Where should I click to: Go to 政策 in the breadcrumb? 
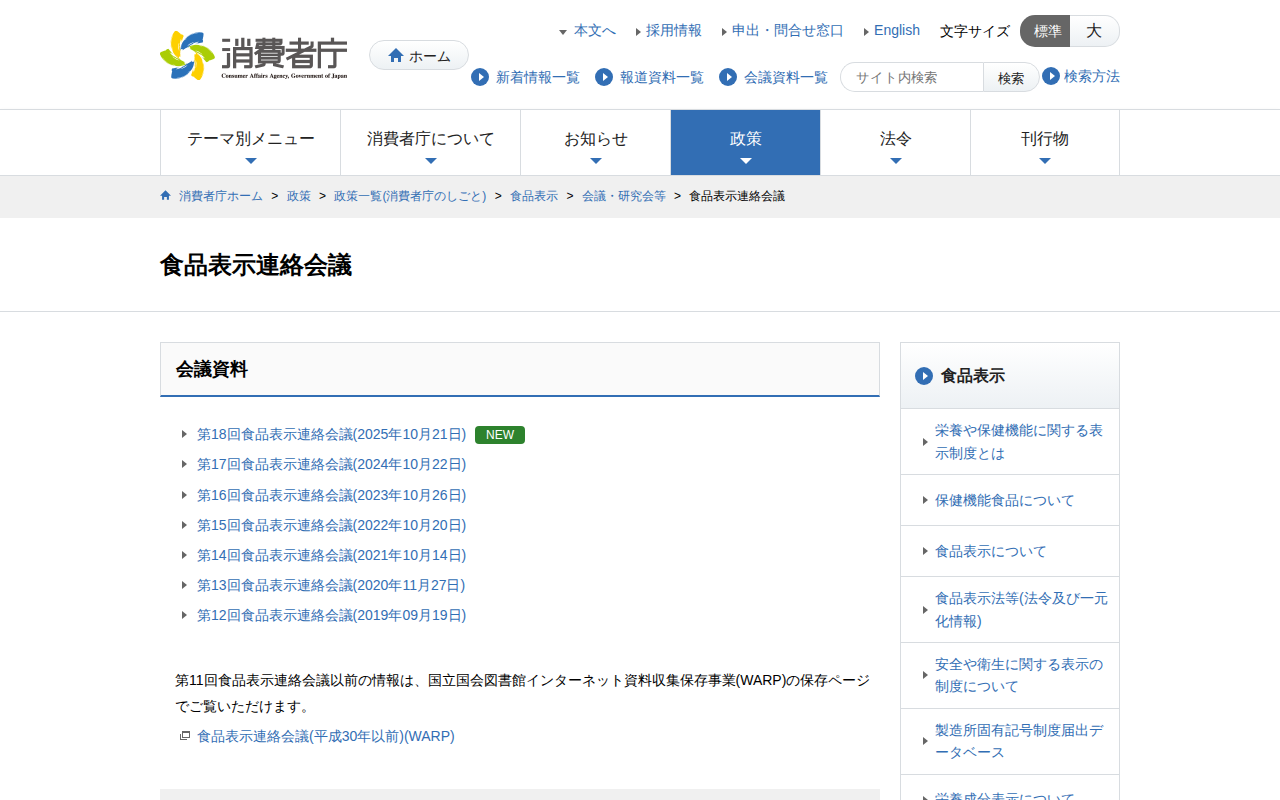(299, 196)
